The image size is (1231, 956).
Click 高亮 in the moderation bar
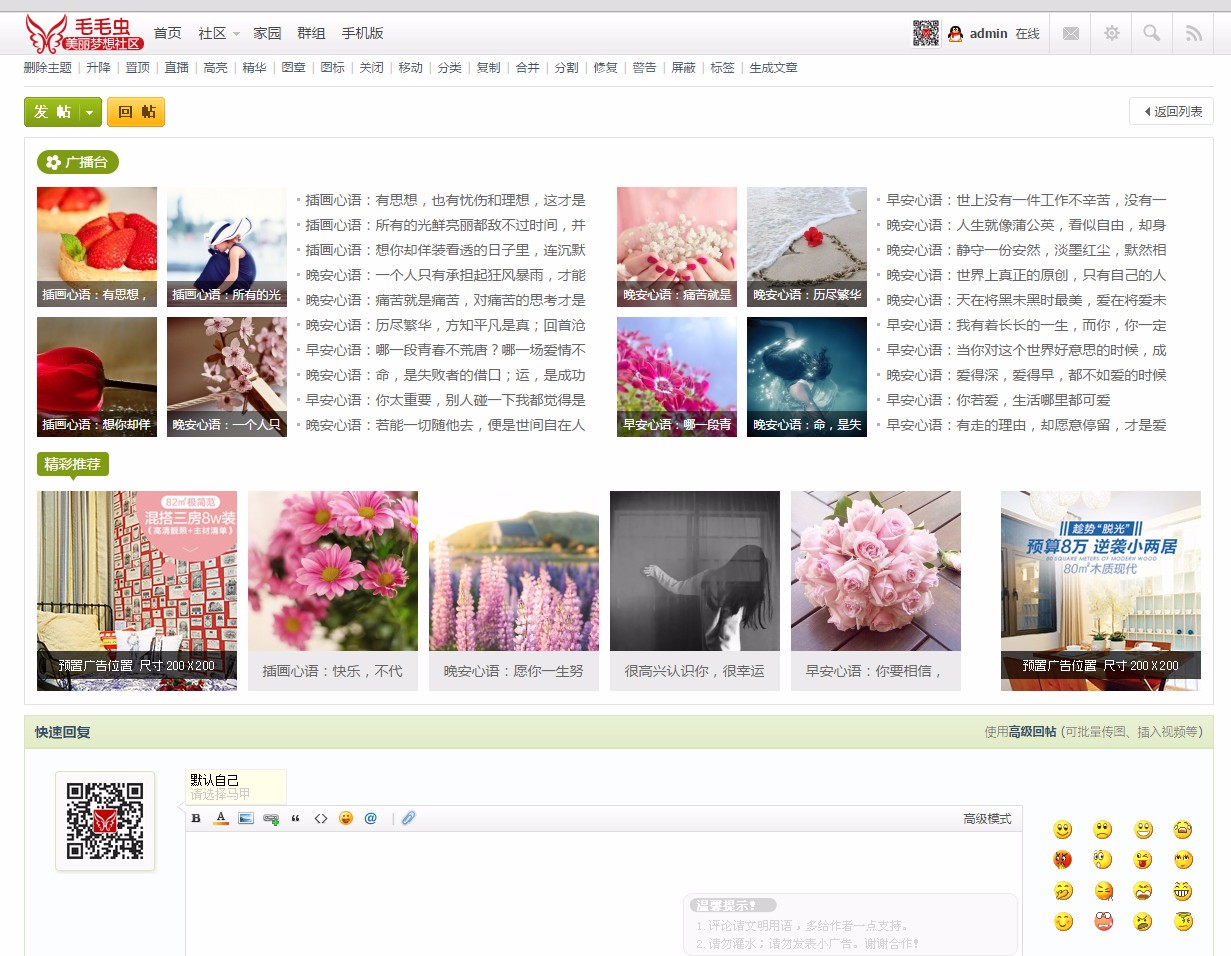pos(216,68)
